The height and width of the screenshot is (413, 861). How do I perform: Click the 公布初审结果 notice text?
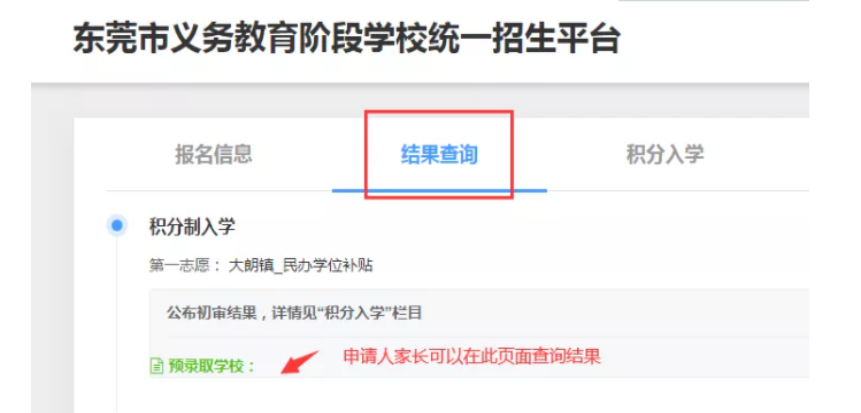click(294, 314)
